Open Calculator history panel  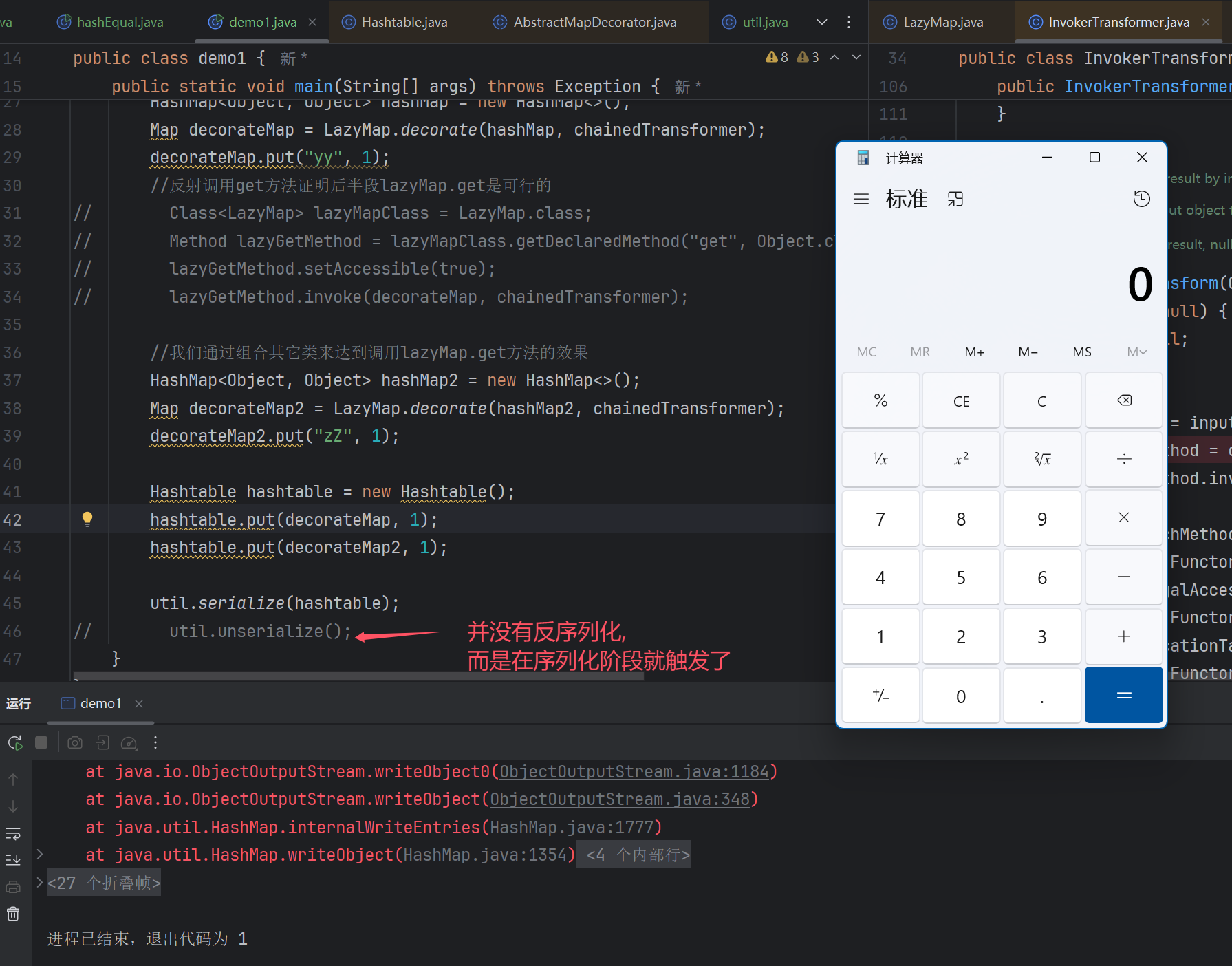point(1141,199)
